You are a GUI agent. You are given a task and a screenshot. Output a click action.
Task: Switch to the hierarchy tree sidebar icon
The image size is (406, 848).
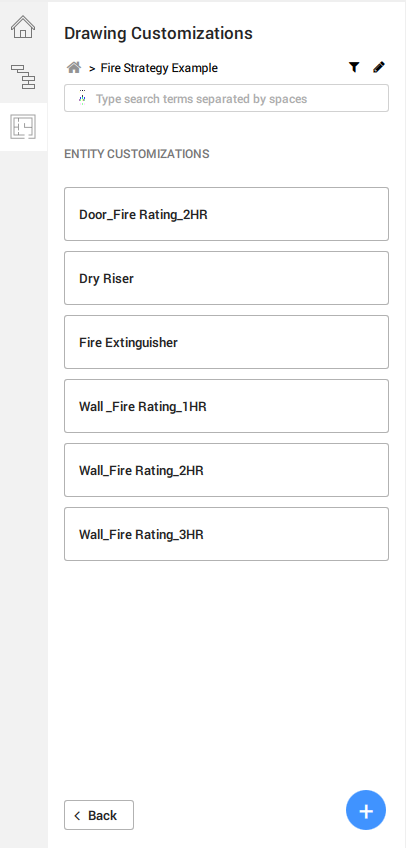point(23,76)
